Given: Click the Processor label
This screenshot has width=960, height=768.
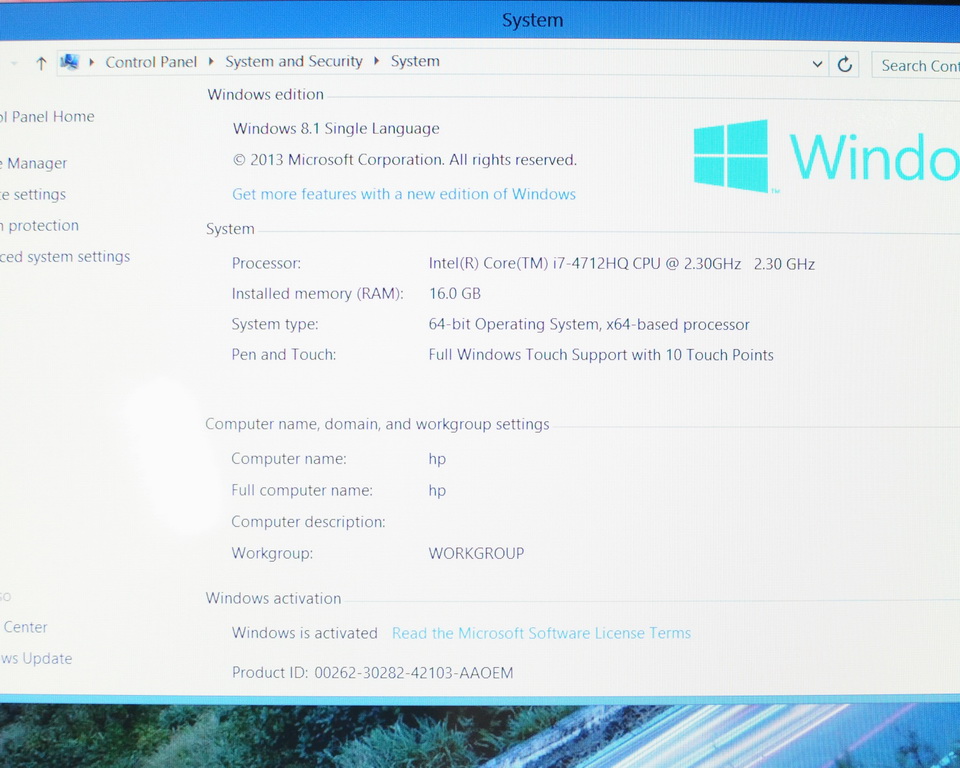Looking at the screenshot, I should 266,264.
